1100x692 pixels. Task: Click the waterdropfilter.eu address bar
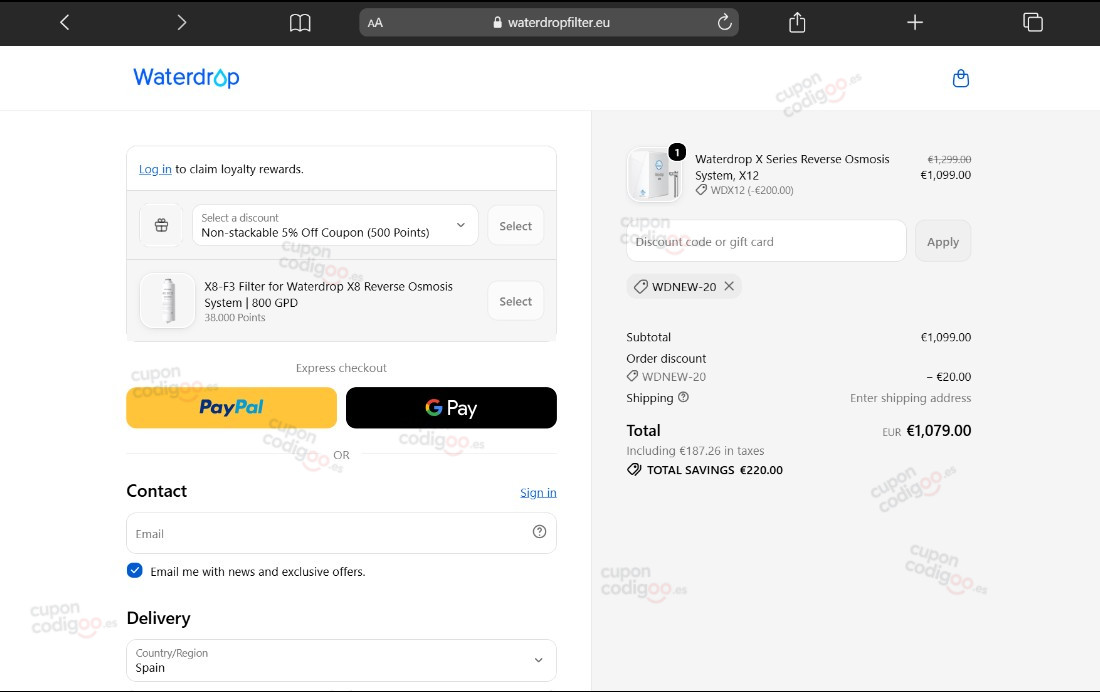[549, 22]
